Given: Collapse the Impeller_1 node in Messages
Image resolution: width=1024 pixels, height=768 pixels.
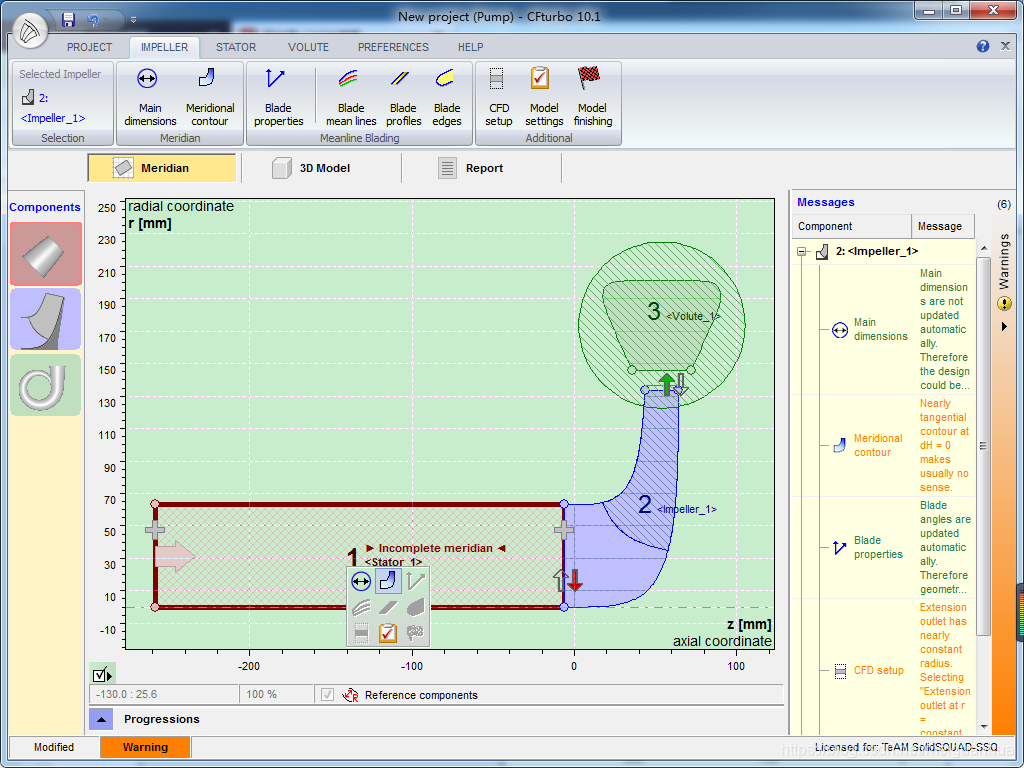Looking at the screenshot, I should pos(801,251).
